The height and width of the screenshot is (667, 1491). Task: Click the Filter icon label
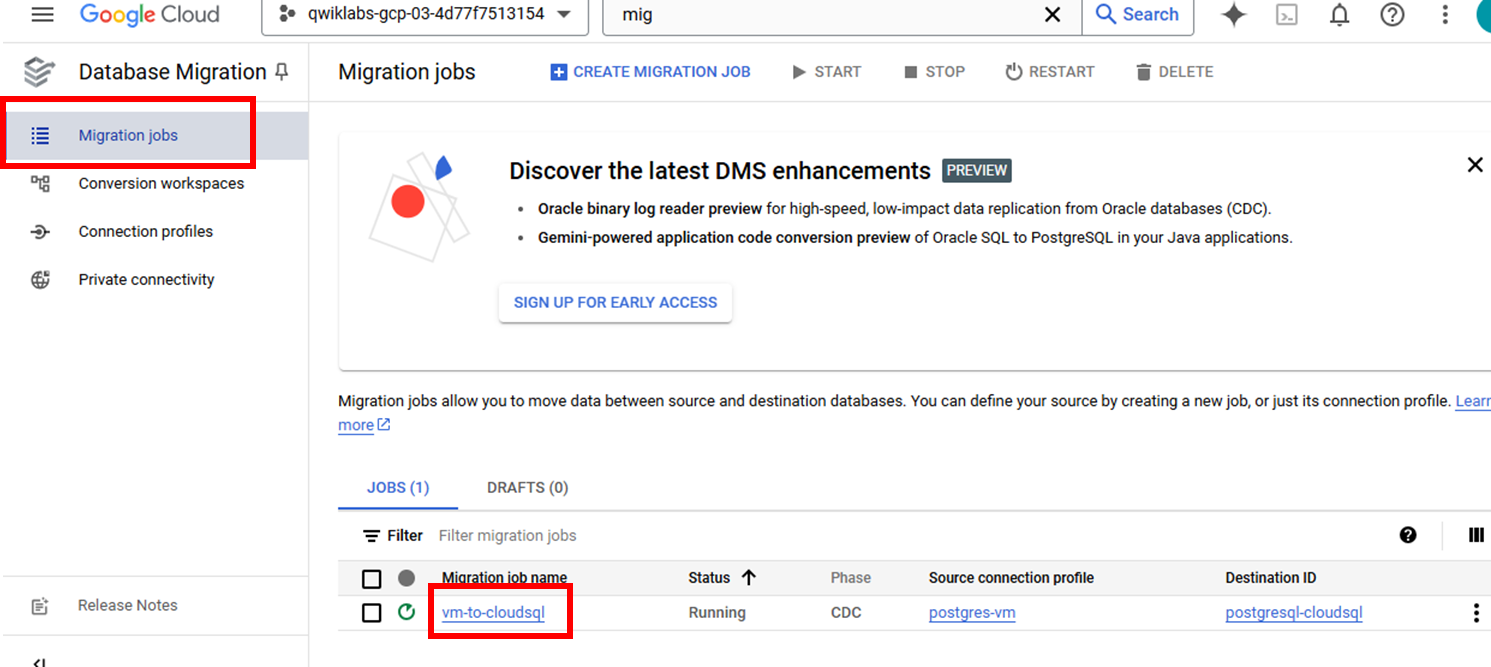393,536
